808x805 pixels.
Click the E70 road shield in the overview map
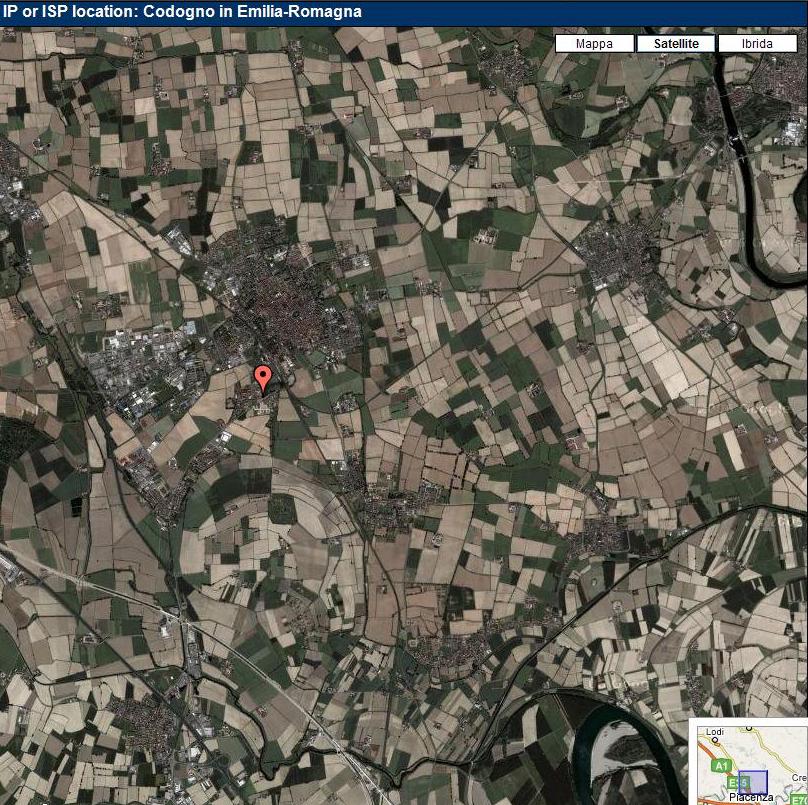799,799
